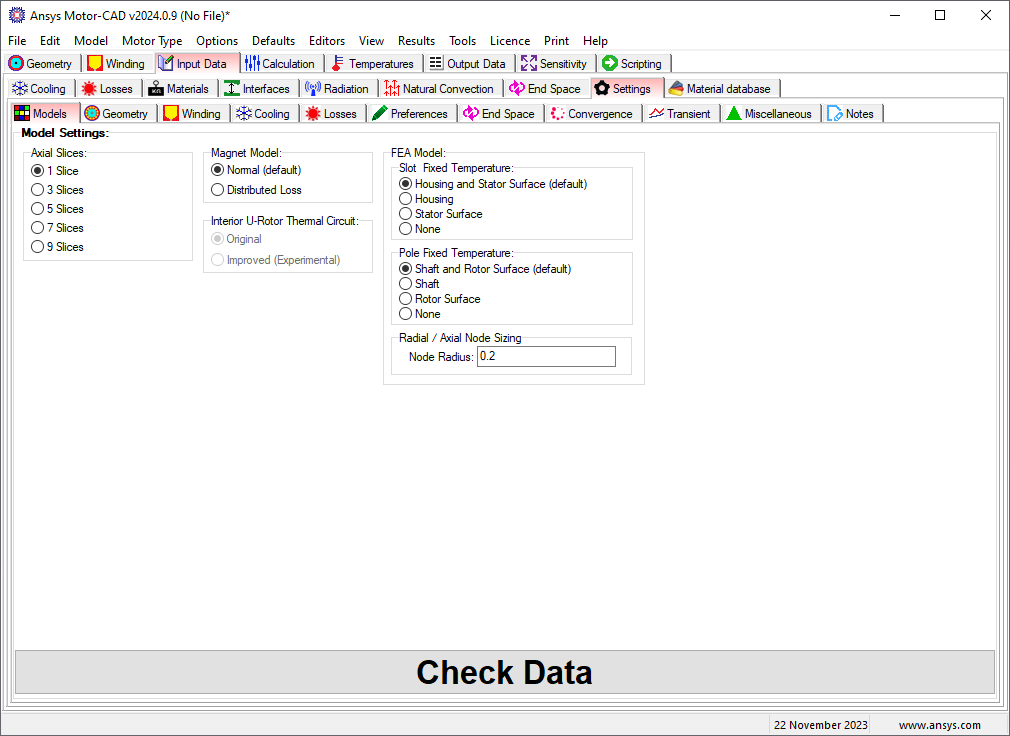Switch to the Winding settings sub-tab
This screenshot has width=1010, height=736.
tap(193, 113)
